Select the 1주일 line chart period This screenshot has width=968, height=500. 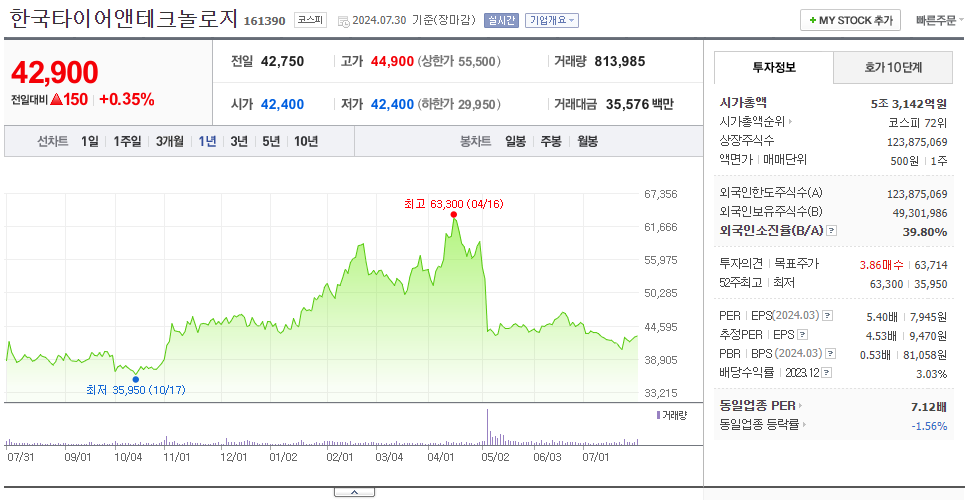[x=127, y=141]
